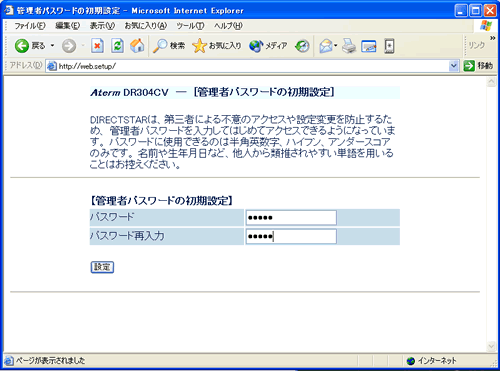This screenshot has height=371, width=500.
Task: Close the Internet Explorer window
Action: pos(490,11)
